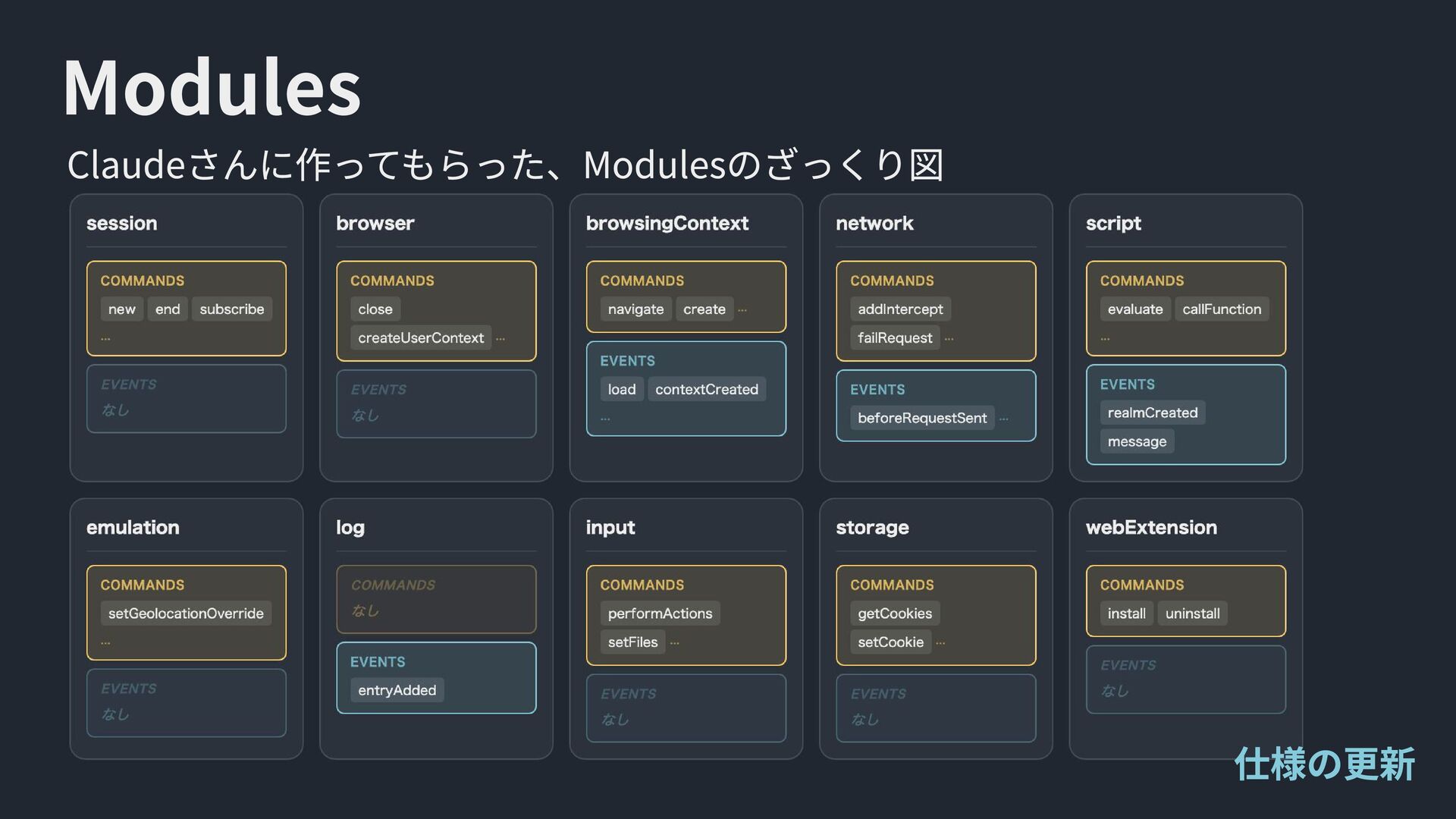Click the performActions chip under input

coord(660,613)
